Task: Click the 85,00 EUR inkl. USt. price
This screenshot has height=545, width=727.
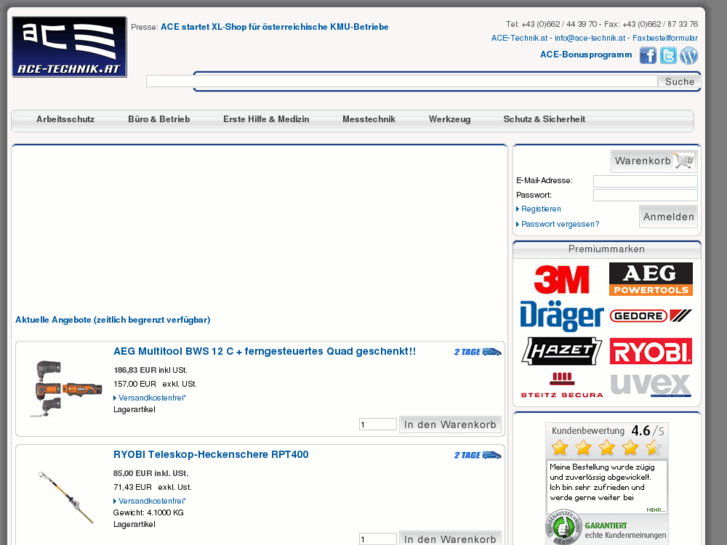Action: (151, 474)
